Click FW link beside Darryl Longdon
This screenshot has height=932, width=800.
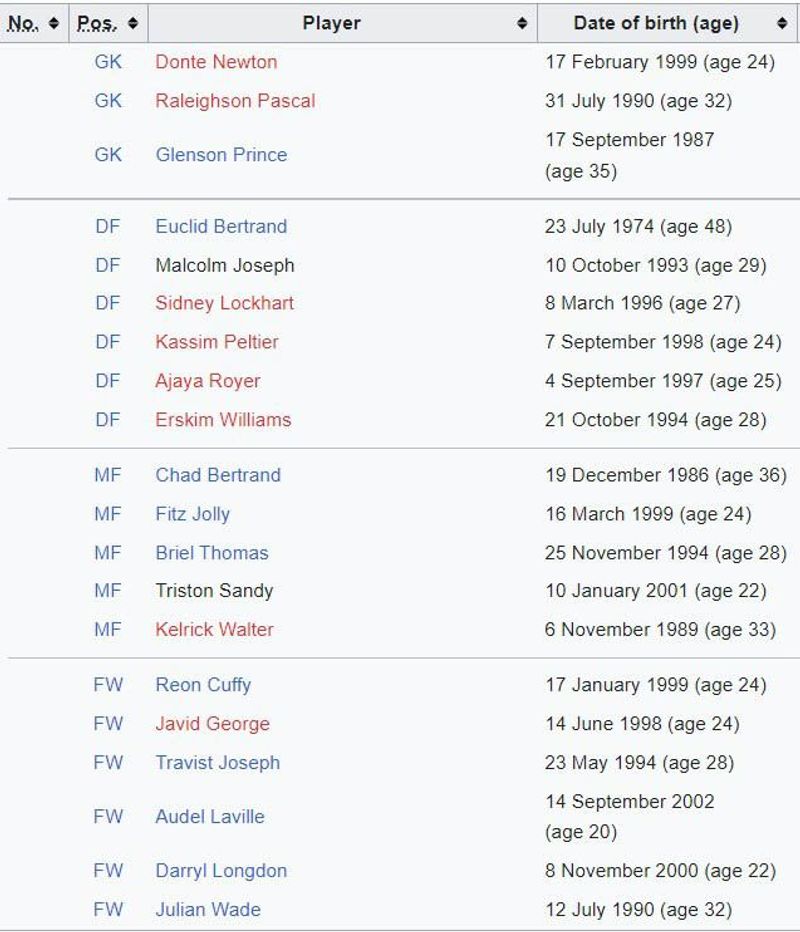pos(108,871)
